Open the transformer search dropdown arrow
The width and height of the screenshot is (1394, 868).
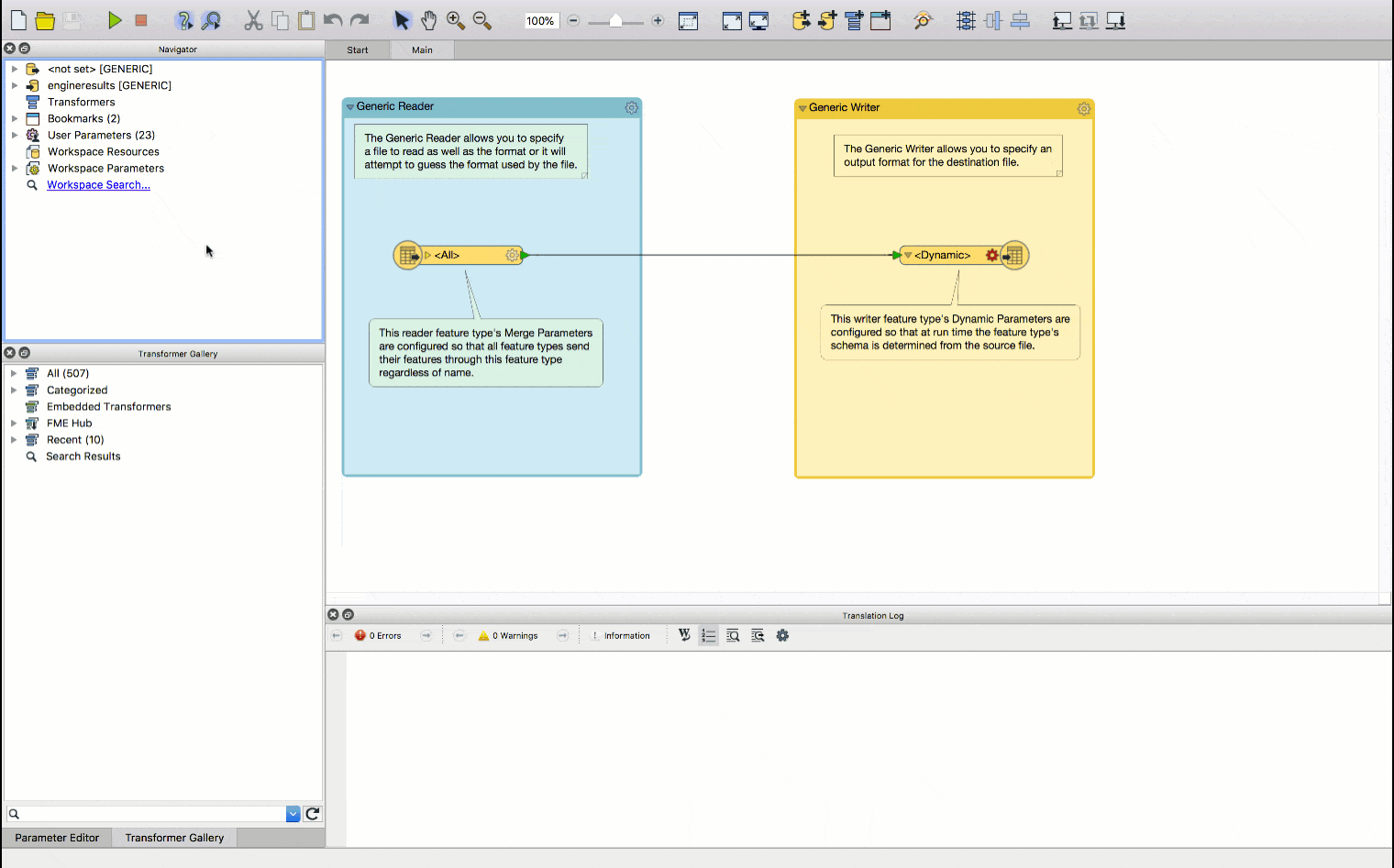pyautogui.click(x=293, y=814)
